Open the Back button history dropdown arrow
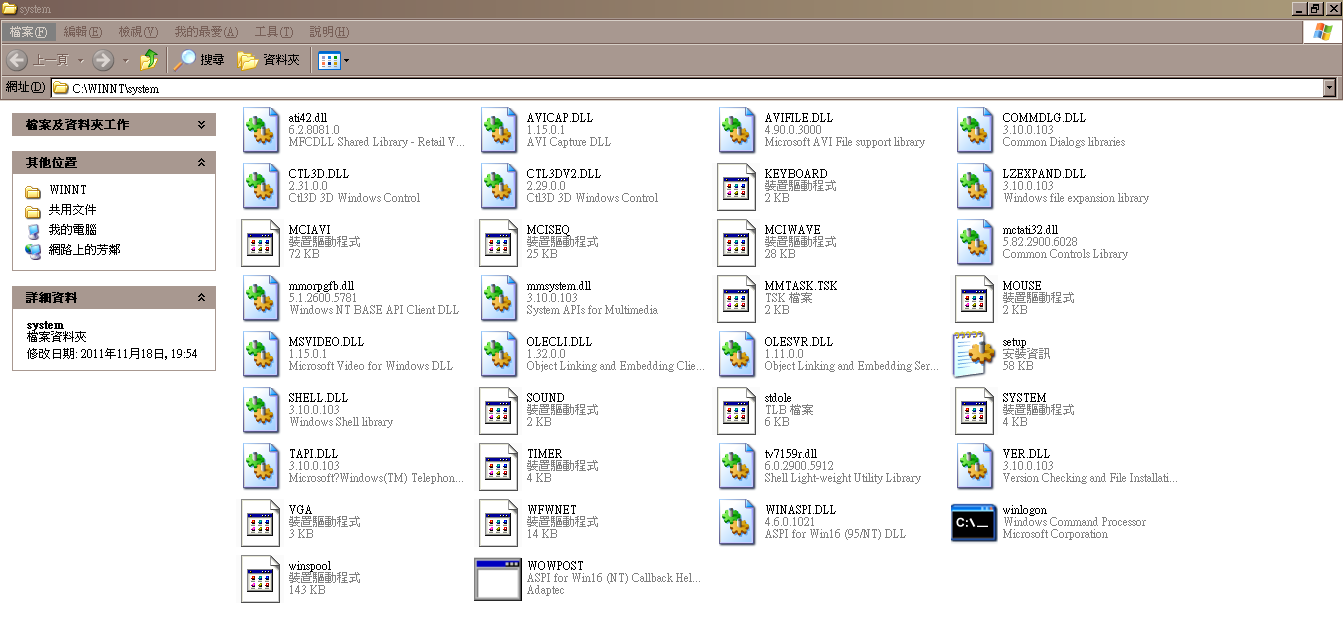1343x638 pixels. point(82,60)
